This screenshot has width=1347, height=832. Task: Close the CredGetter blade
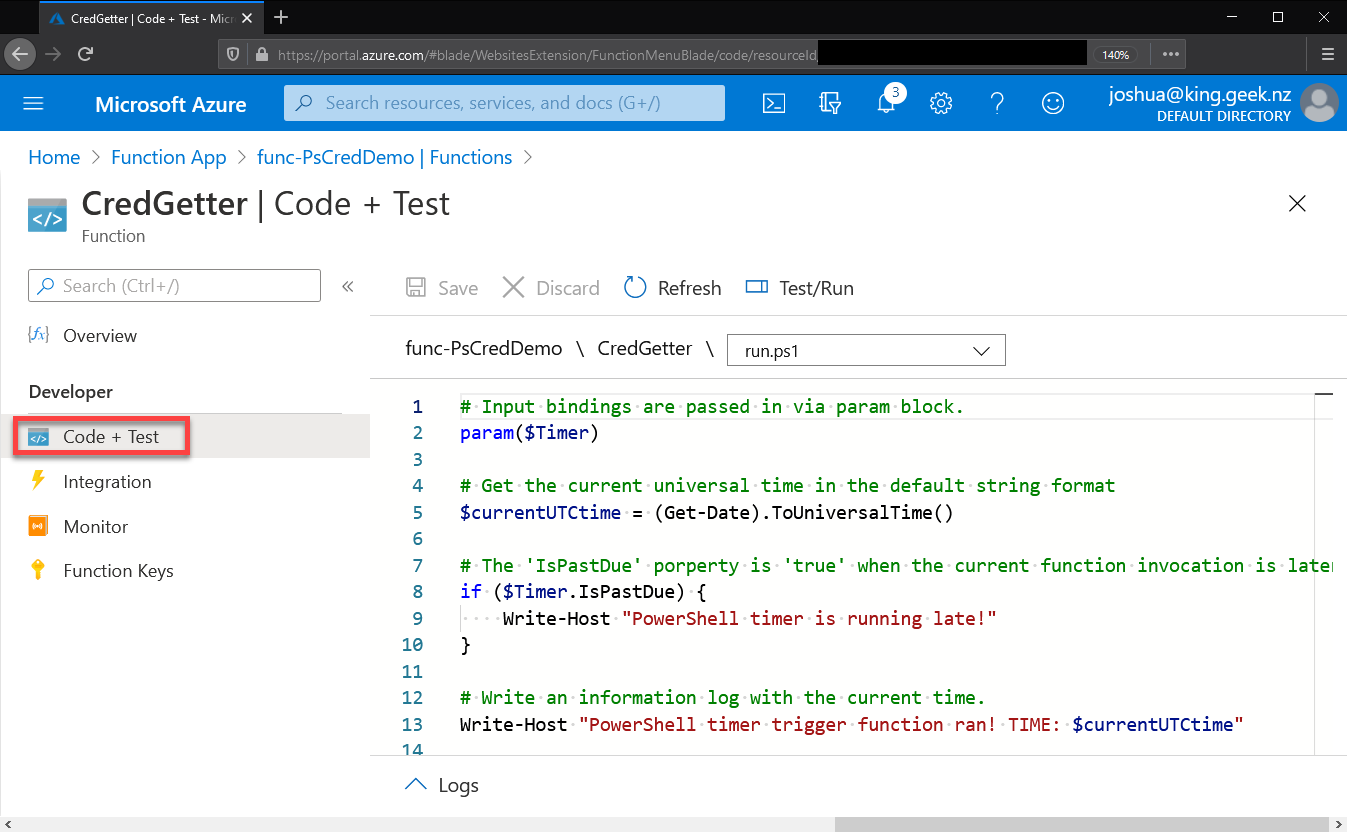point(1297,204)
